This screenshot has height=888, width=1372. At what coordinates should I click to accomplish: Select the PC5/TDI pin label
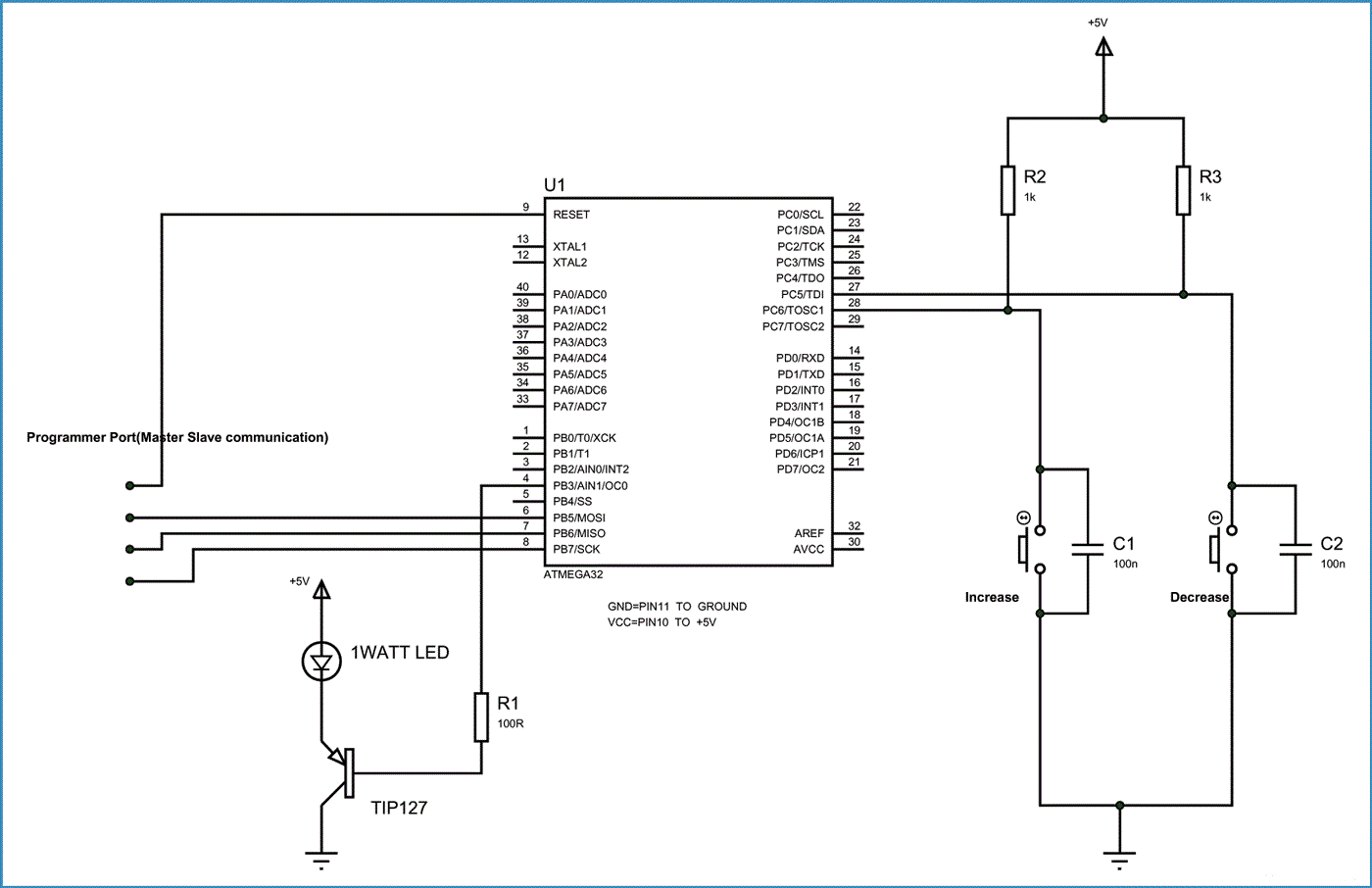(x=803, y=295)
